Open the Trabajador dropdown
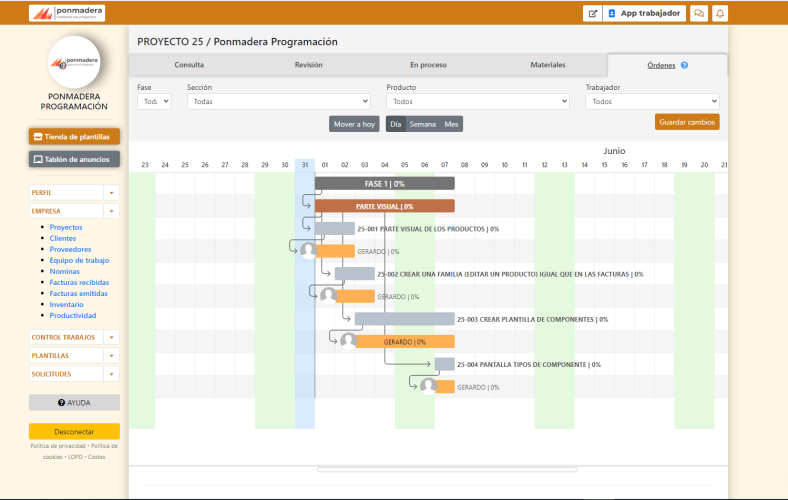This screenshot has height=500, width=788. [652, 101]
